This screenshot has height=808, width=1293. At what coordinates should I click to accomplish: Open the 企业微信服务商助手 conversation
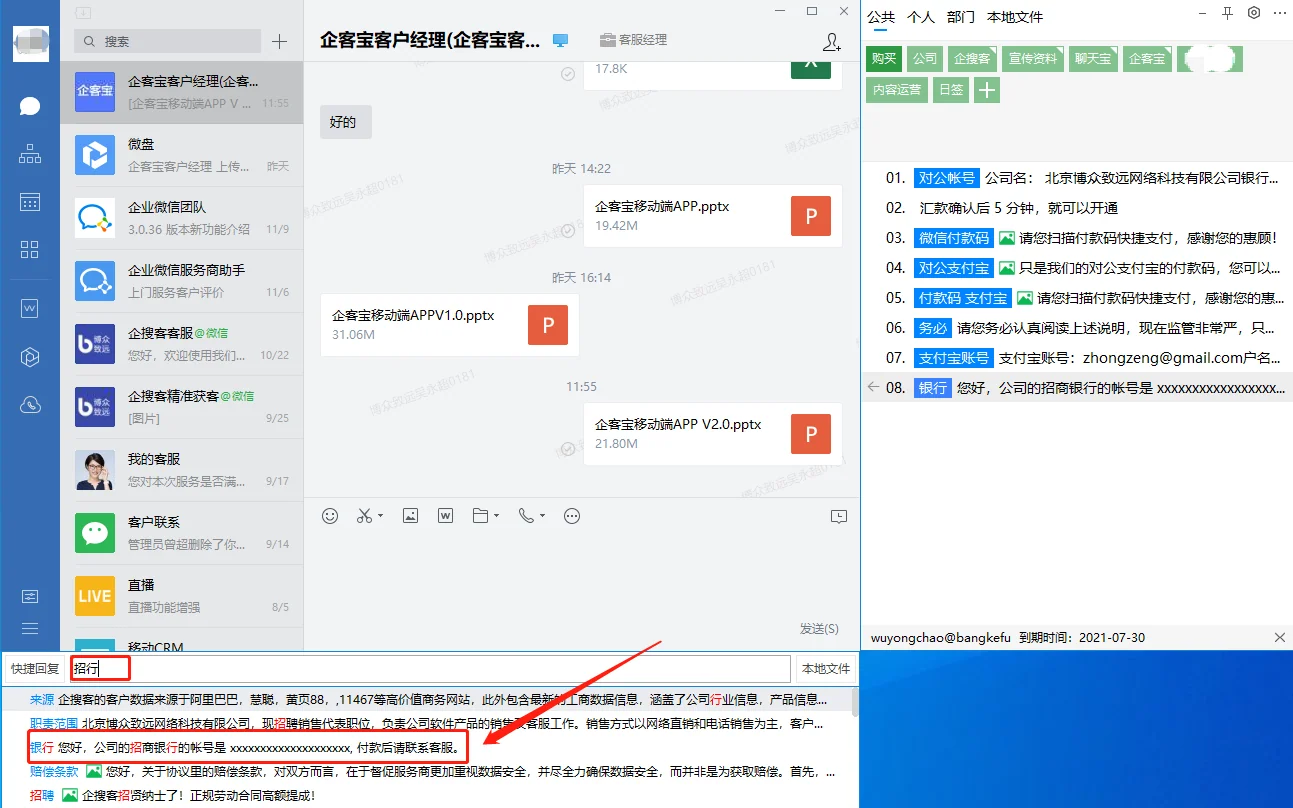[x=181, y=281]
